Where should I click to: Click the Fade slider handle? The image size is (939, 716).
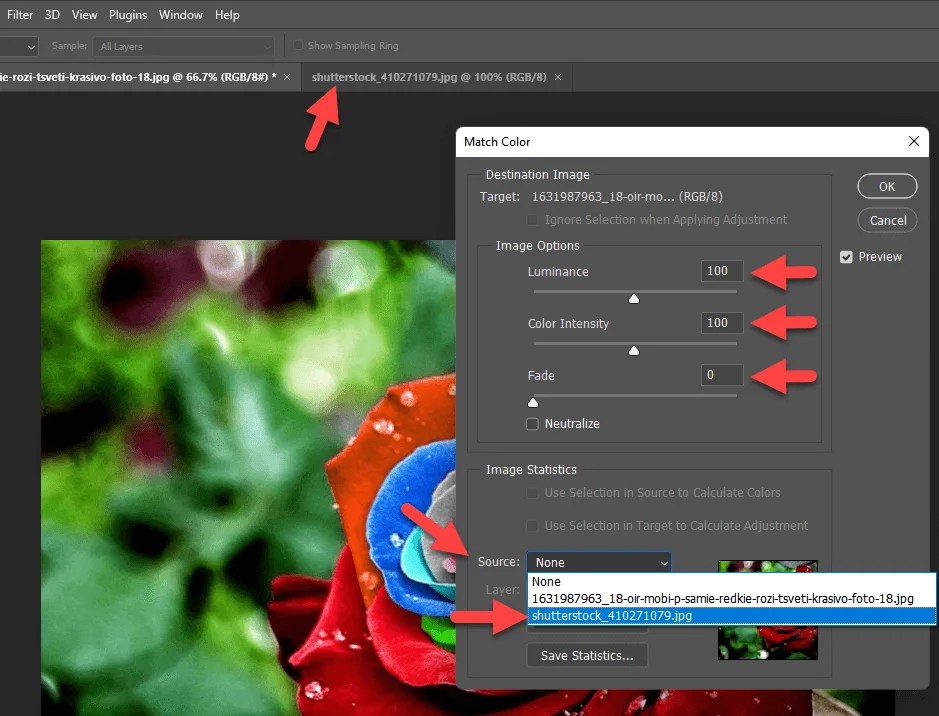point(533,402)
